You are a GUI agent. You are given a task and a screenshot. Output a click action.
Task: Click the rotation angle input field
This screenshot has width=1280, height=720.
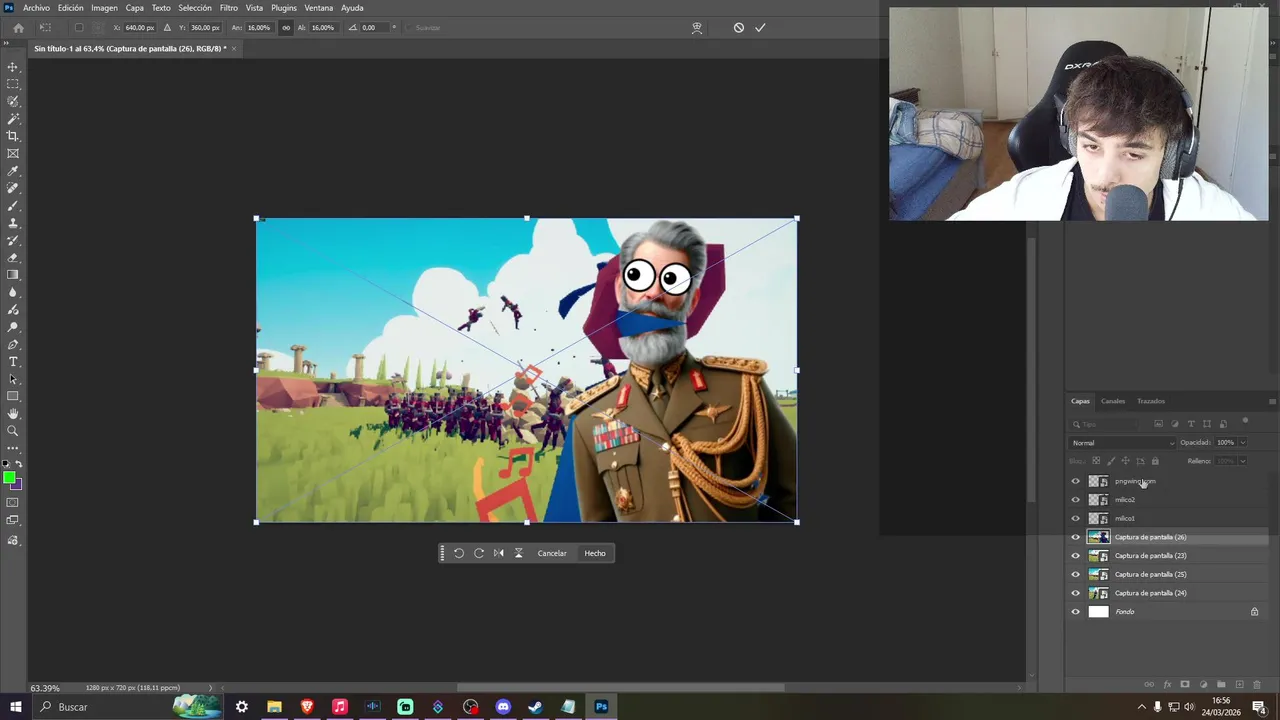374,28
